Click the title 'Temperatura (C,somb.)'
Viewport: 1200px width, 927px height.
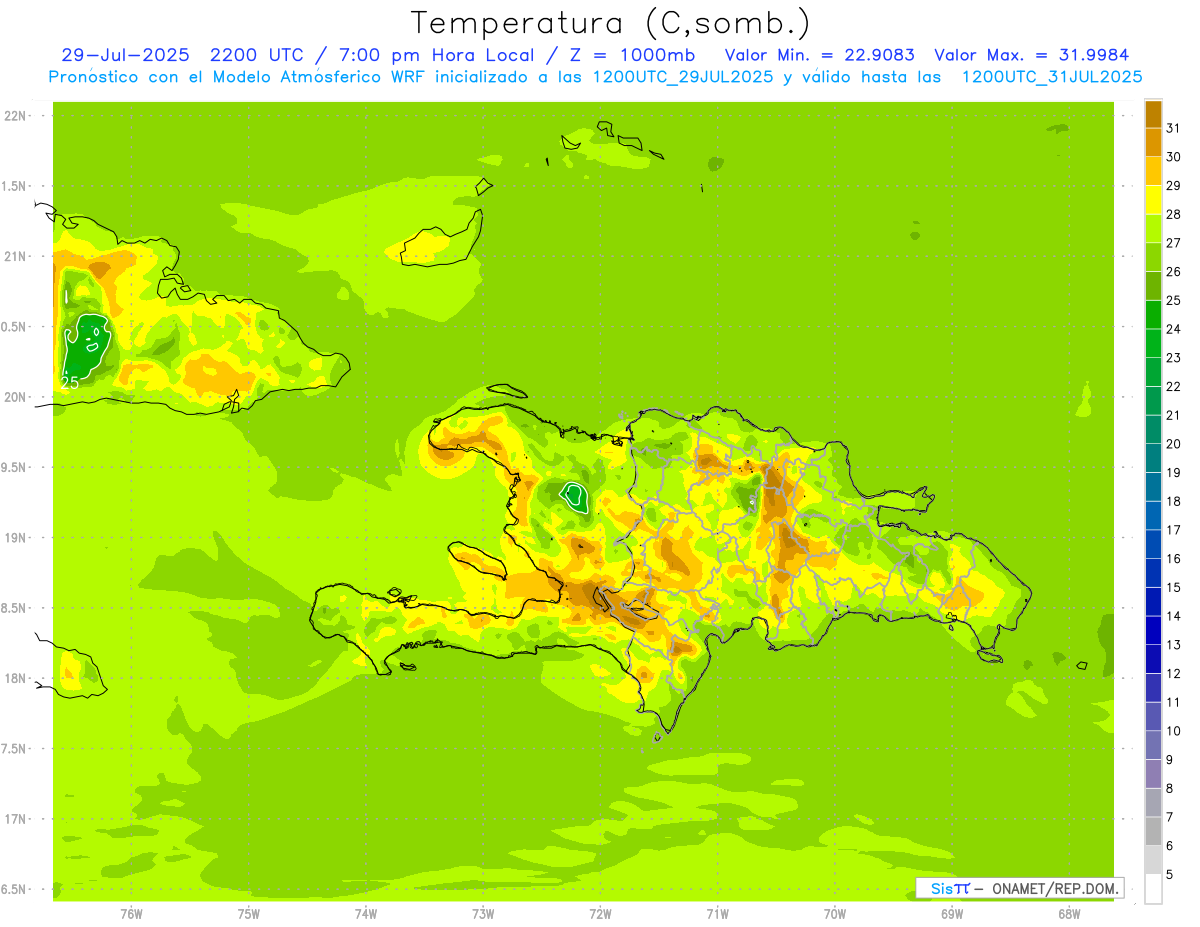tap(611, 23)
